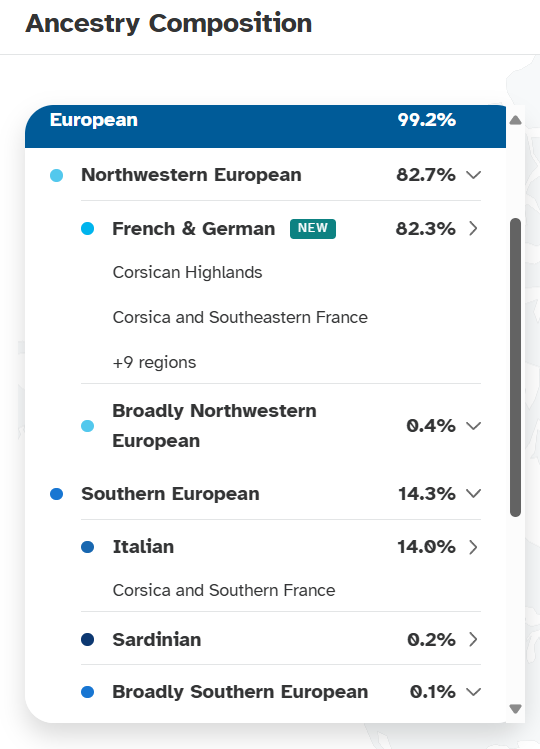The height and width of the screenshot is (749, 540).
Task: Click the vertical scrollbar thumb
Action: pyautogui.click(x=515, y=367)
